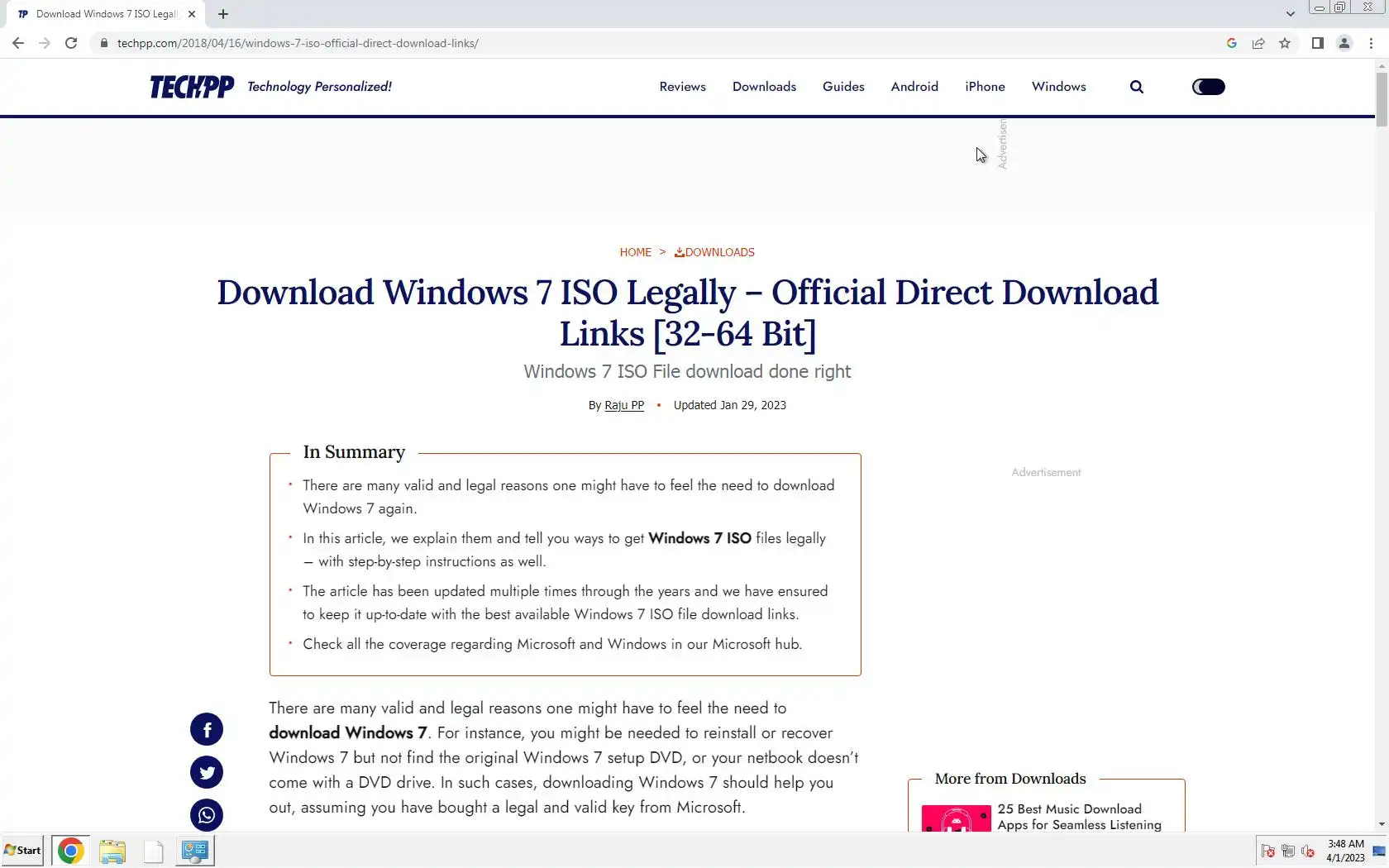
Task: Open author Raju PP link
Action: (624, 405)
